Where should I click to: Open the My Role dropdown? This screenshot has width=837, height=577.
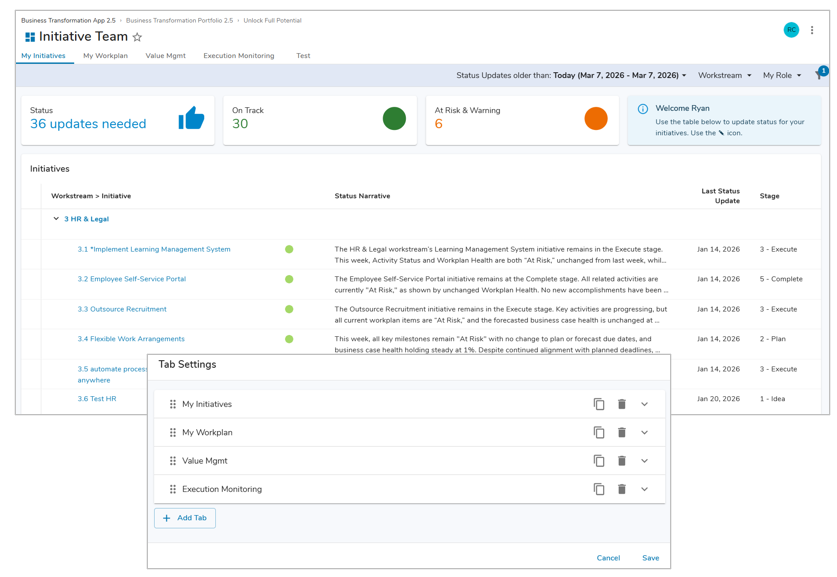coord(781,75)
